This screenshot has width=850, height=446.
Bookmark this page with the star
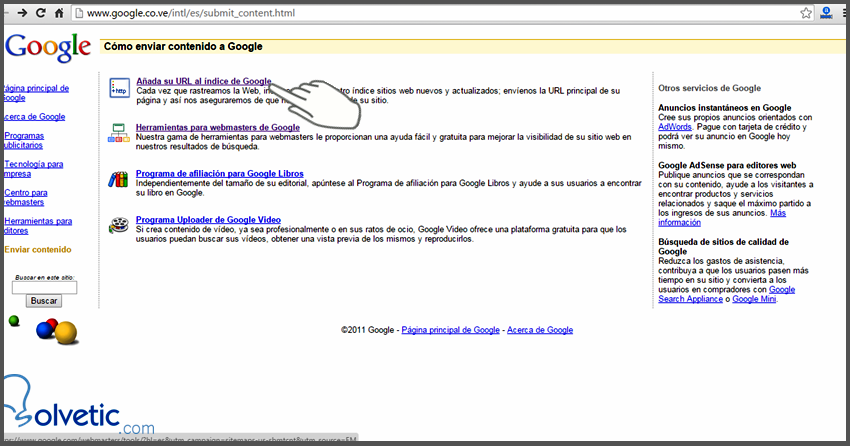[x=806, y=13]
